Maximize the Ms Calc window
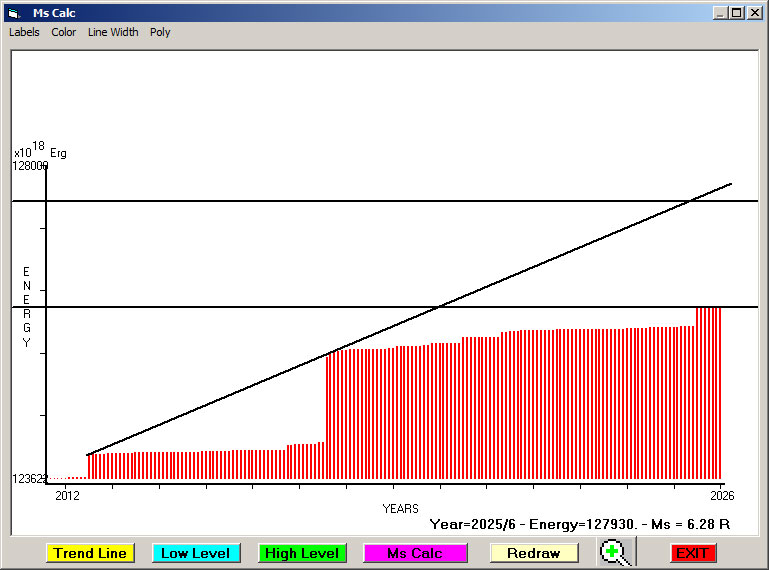This screenshot has height=570, width=769. point(737,13)
